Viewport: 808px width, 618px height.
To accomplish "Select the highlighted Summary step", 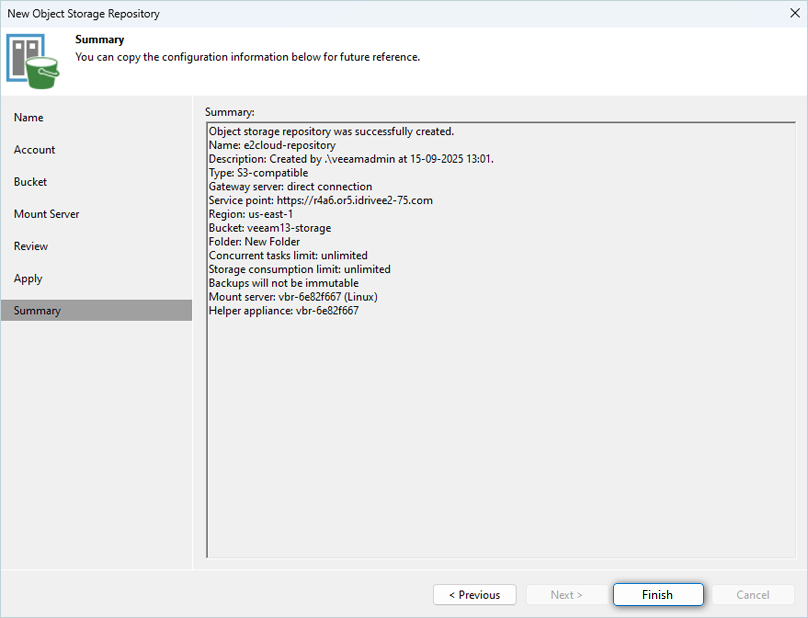I will tap(38, 311).
